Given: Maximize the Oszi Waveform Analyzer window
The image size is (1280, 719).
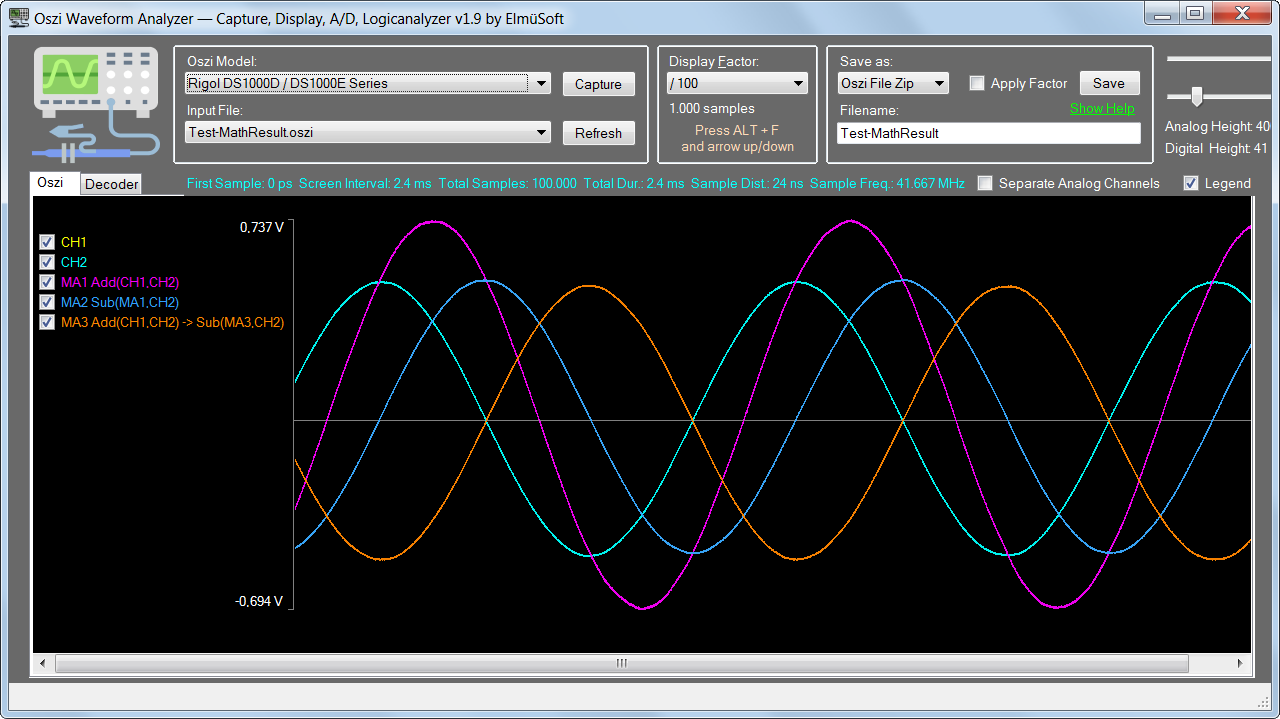Looking at the screenshot, I should [1194, 13].
